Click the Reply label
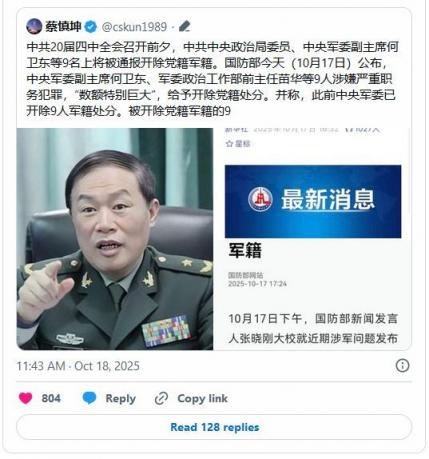The height and width of the screenshot is (459, 429). point(120,398)
